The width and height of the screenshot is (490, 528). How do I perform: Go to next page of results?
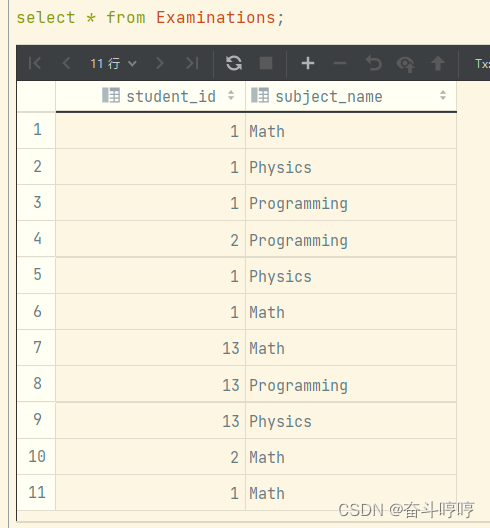click(x=160, y=63)
